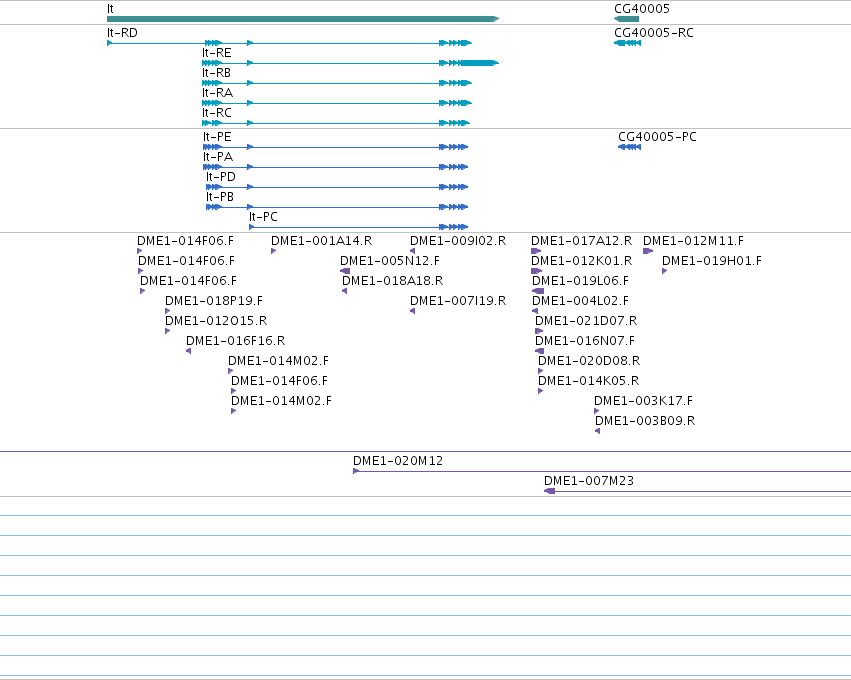The width and height of the screenshot is (851, 680).
Task: Click the DME1-014K05.R label
Action: 588,382
